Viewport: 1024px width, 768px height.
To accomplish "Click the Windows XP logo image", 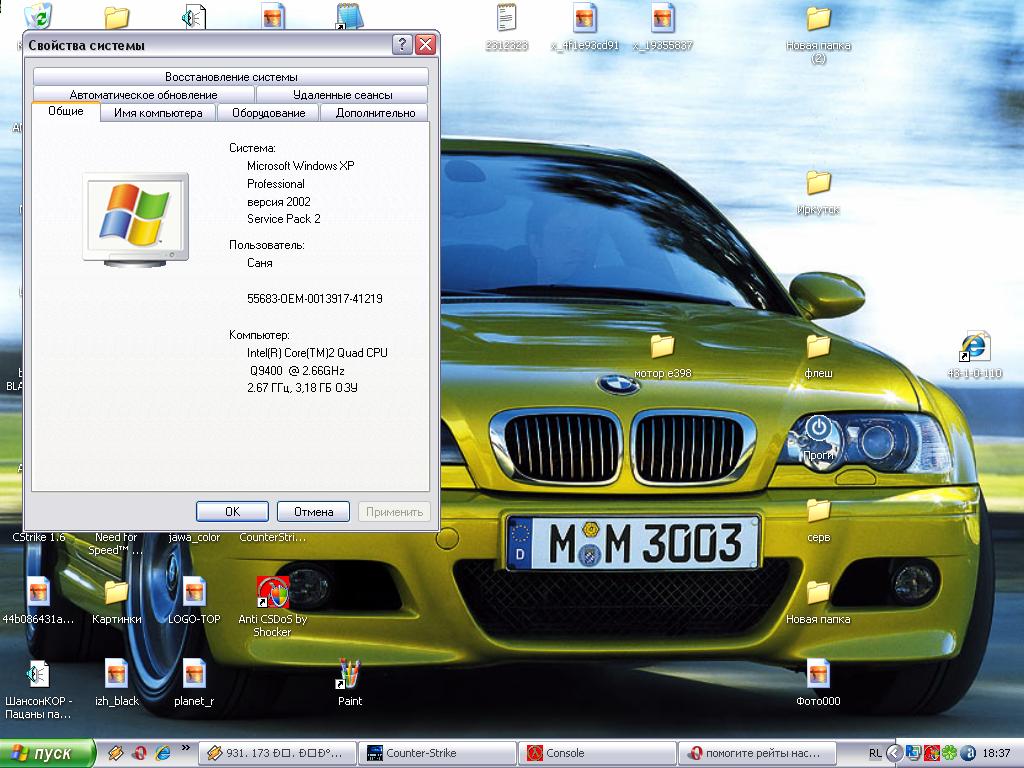I will click(135, 219).
